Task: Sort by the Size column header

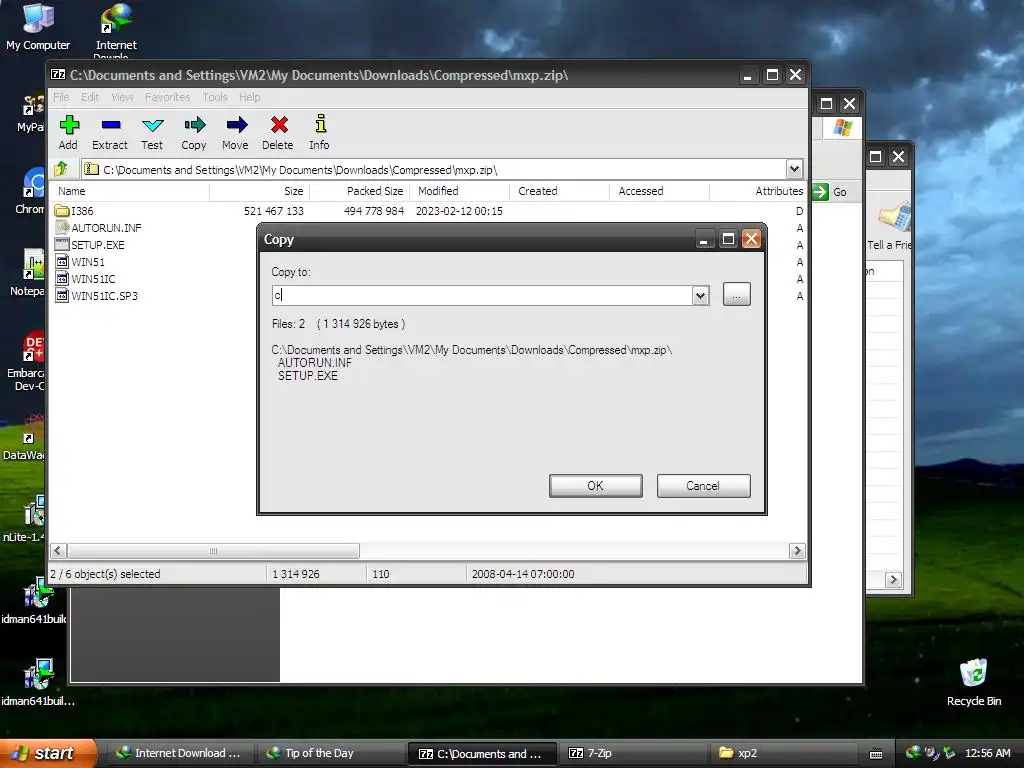Action: [259, 191]
